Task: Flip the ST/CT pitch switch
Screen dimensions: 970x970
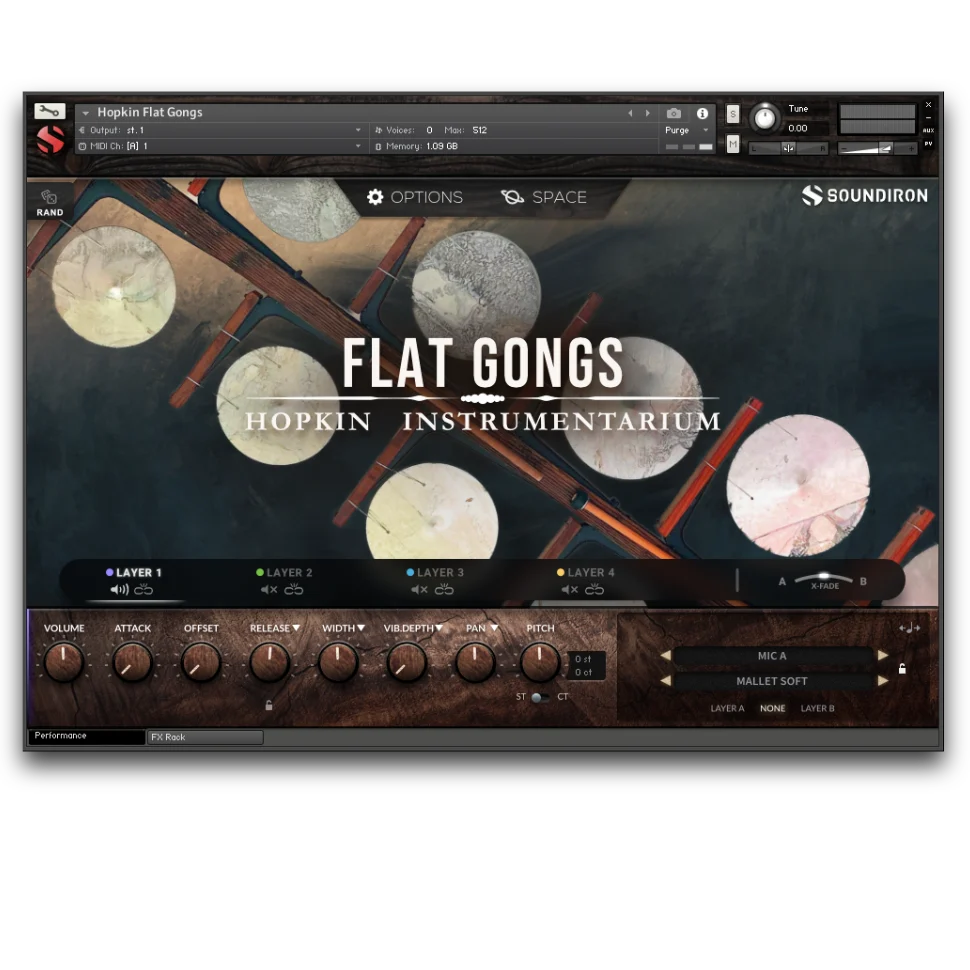Action: click(x=539, y=697)
